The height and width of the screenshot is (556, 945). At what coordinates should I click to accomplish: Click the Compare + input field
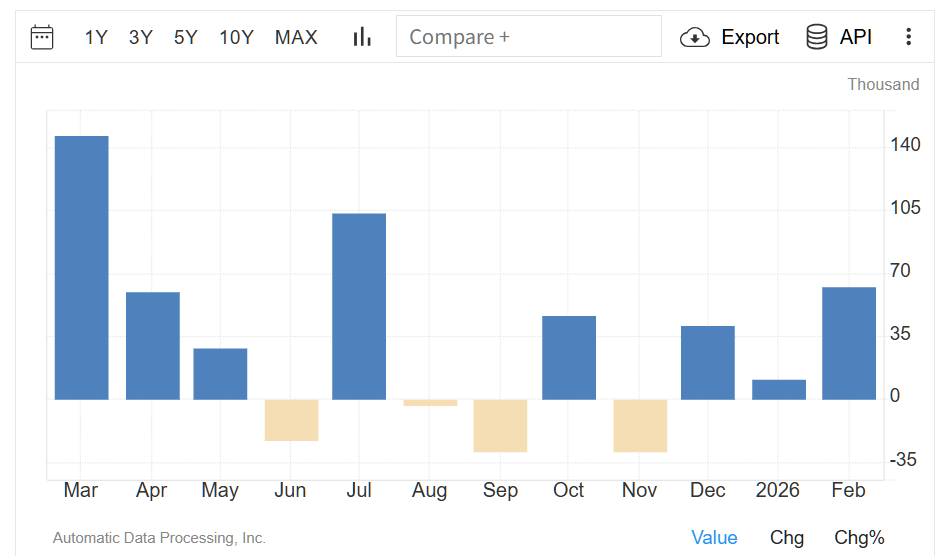[528, 37]
